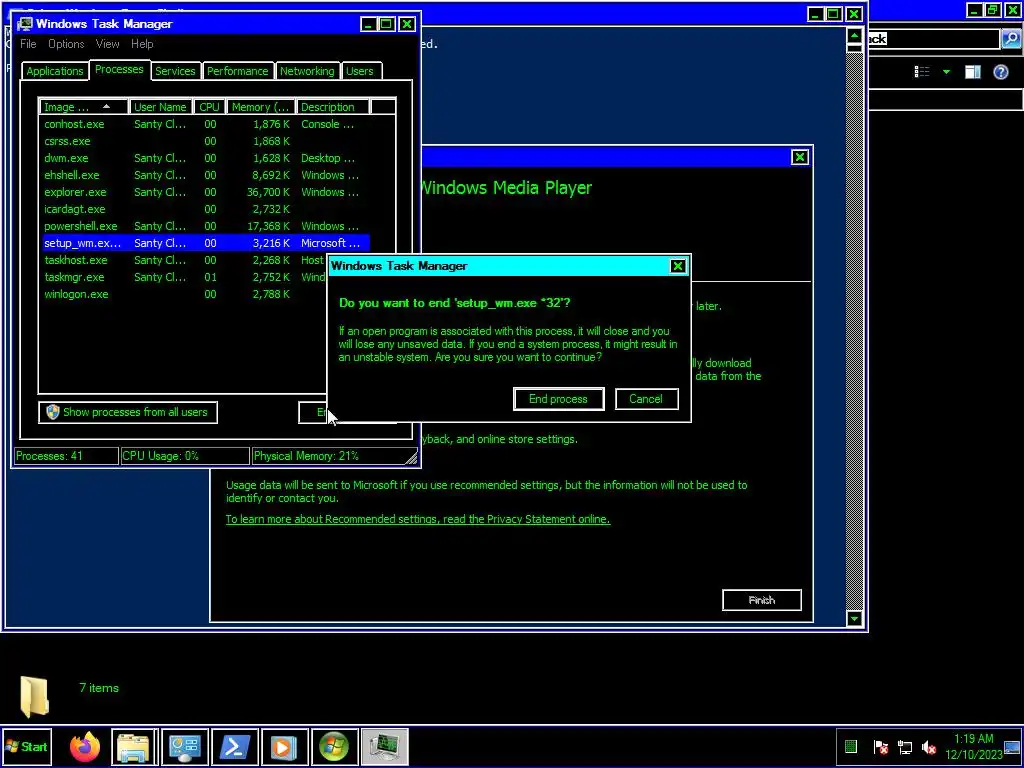This screenshot has width=1024, height=768.
Task: Switch to the Performance tab
Action: click(x=238, y=71)
